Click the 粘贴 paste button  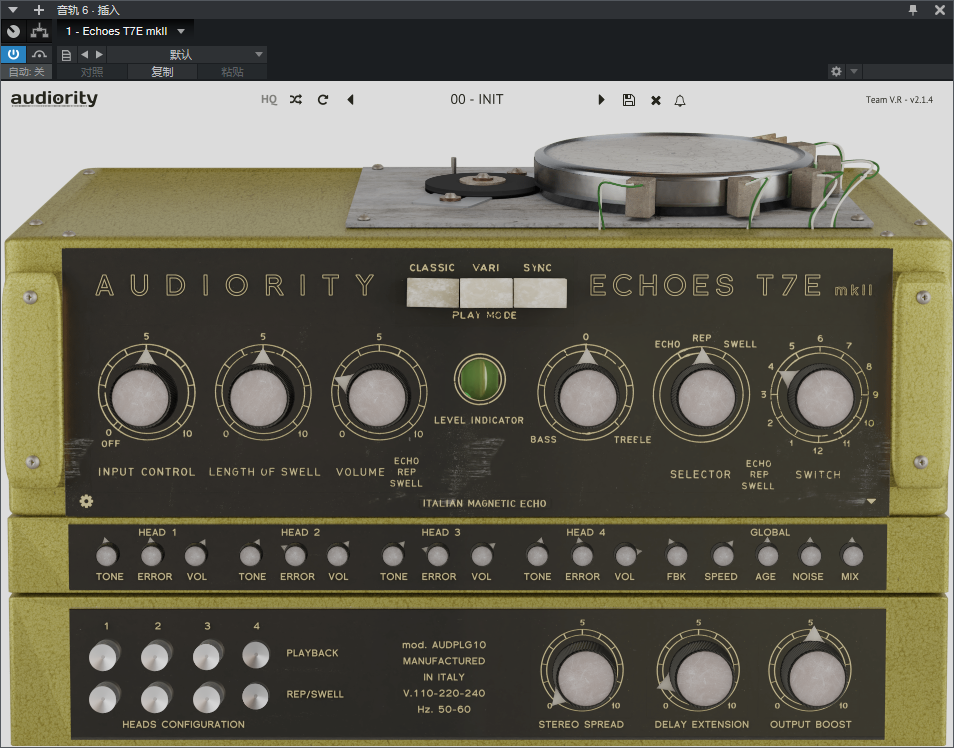[232, 72]
